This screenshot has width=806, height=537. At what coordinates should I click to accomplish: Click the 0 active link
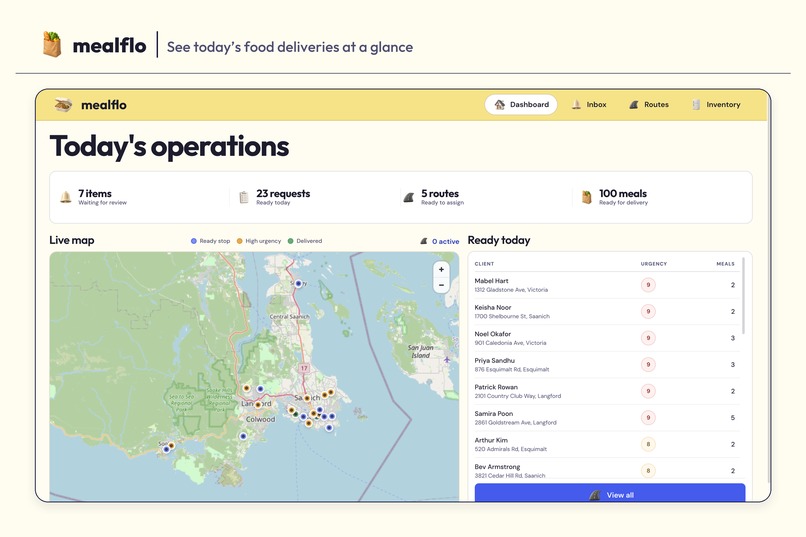click(445, 242)
